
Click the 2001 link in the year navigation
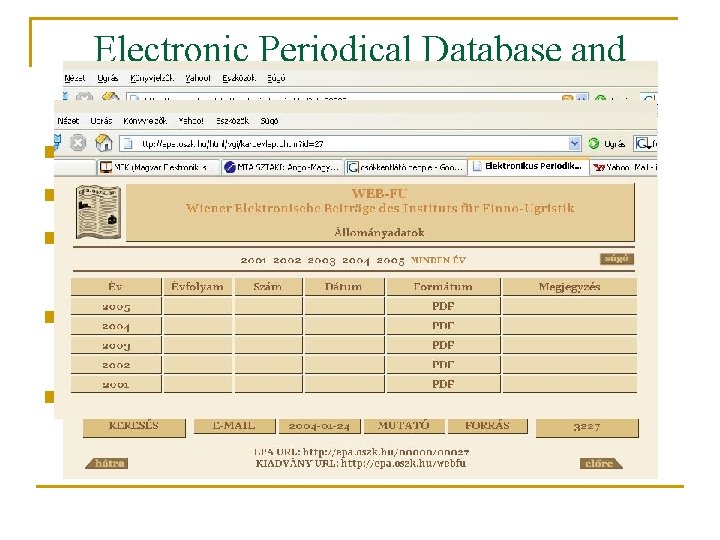click(x=253, y=260)
